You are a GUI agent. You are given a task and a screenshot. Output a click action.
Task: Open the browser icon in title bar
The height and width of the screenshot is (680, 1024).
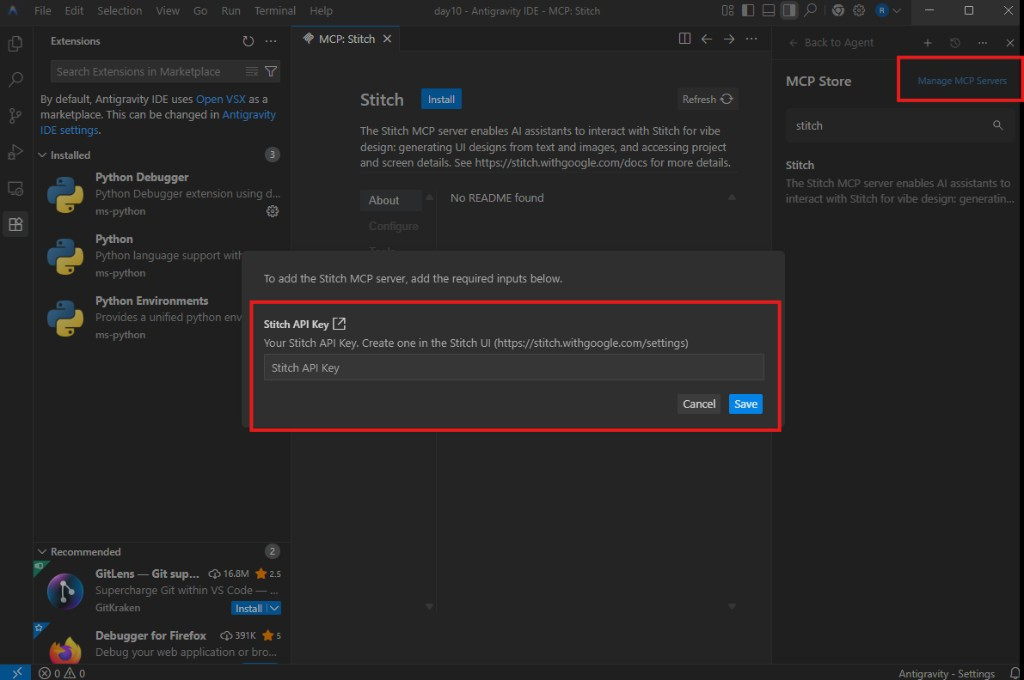pyautogui.click(x=838, y=10)
